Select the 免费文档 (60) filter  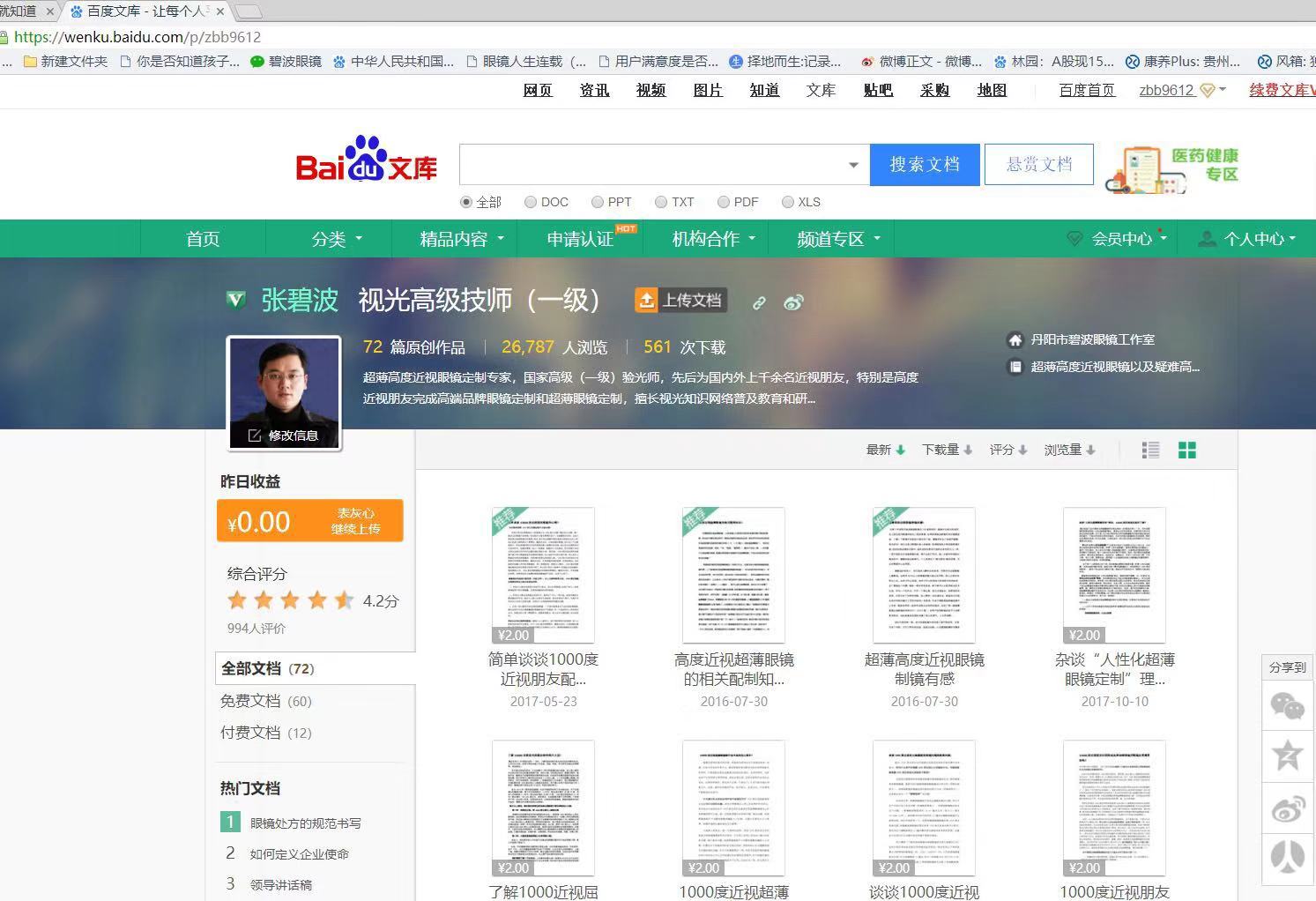(x=266, y=701)
